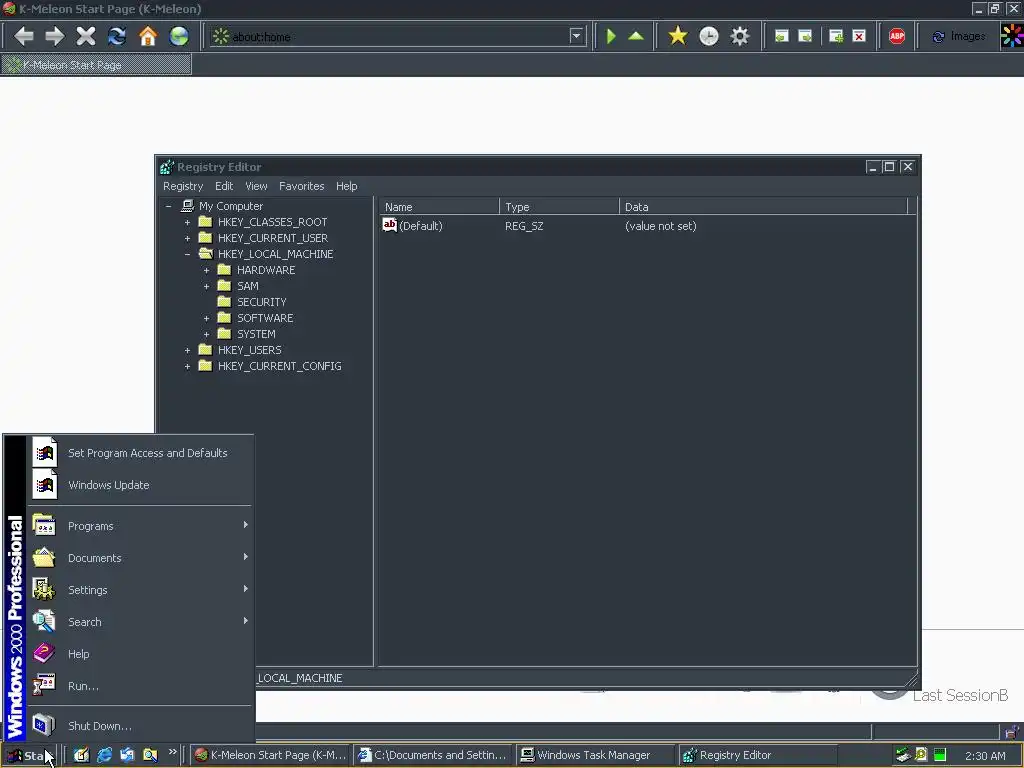Open a new tab with the plus icon
This screenshot has width=1024, height=768.
tap(836, 36)
